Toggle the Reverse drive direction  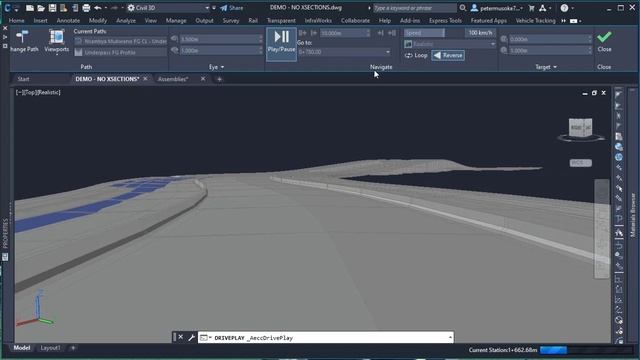448,56
